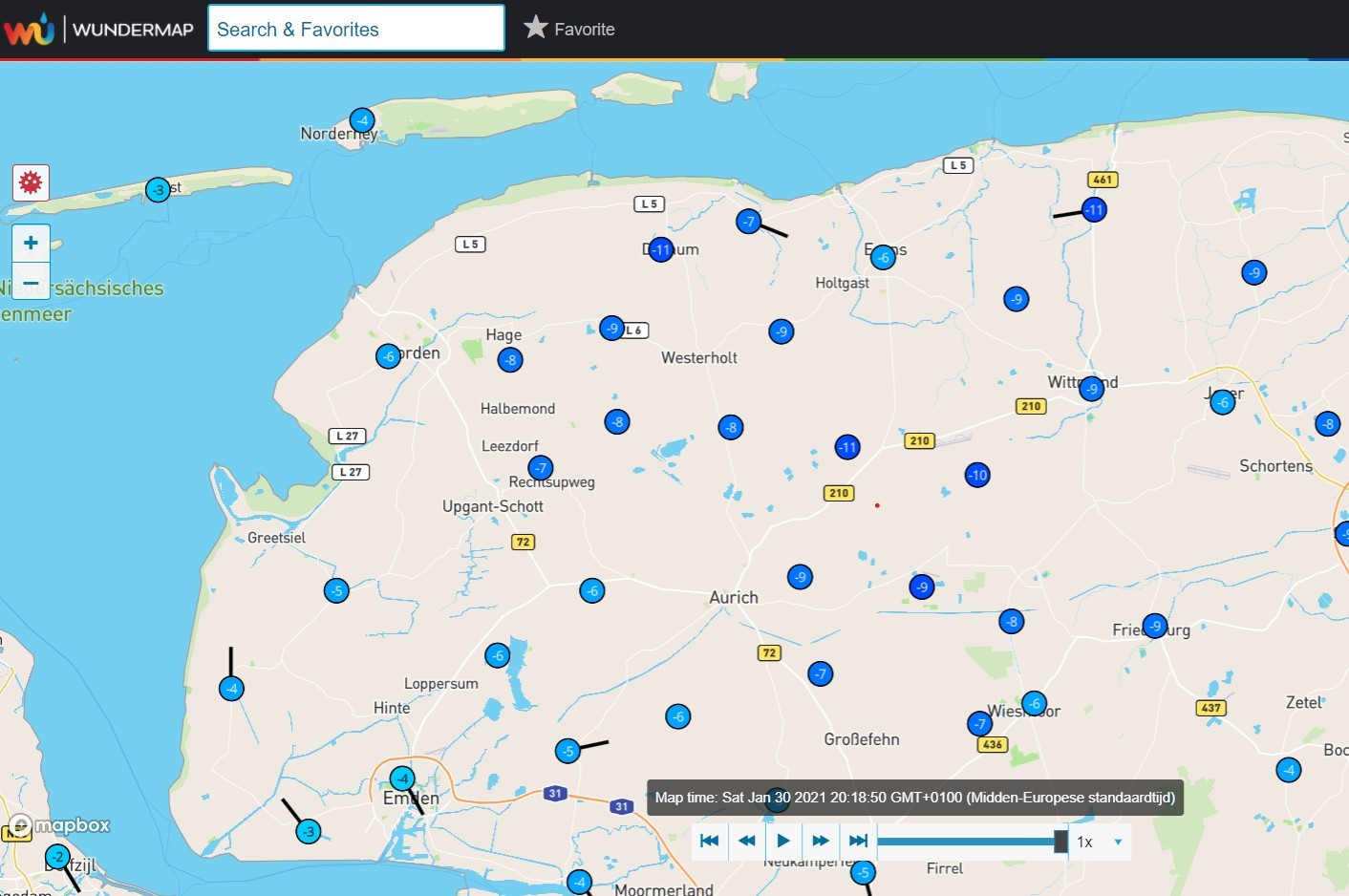The image size is (1349, 896).
Task: Step back one frame
Action: pyautogui.click(x=747, y=841)
